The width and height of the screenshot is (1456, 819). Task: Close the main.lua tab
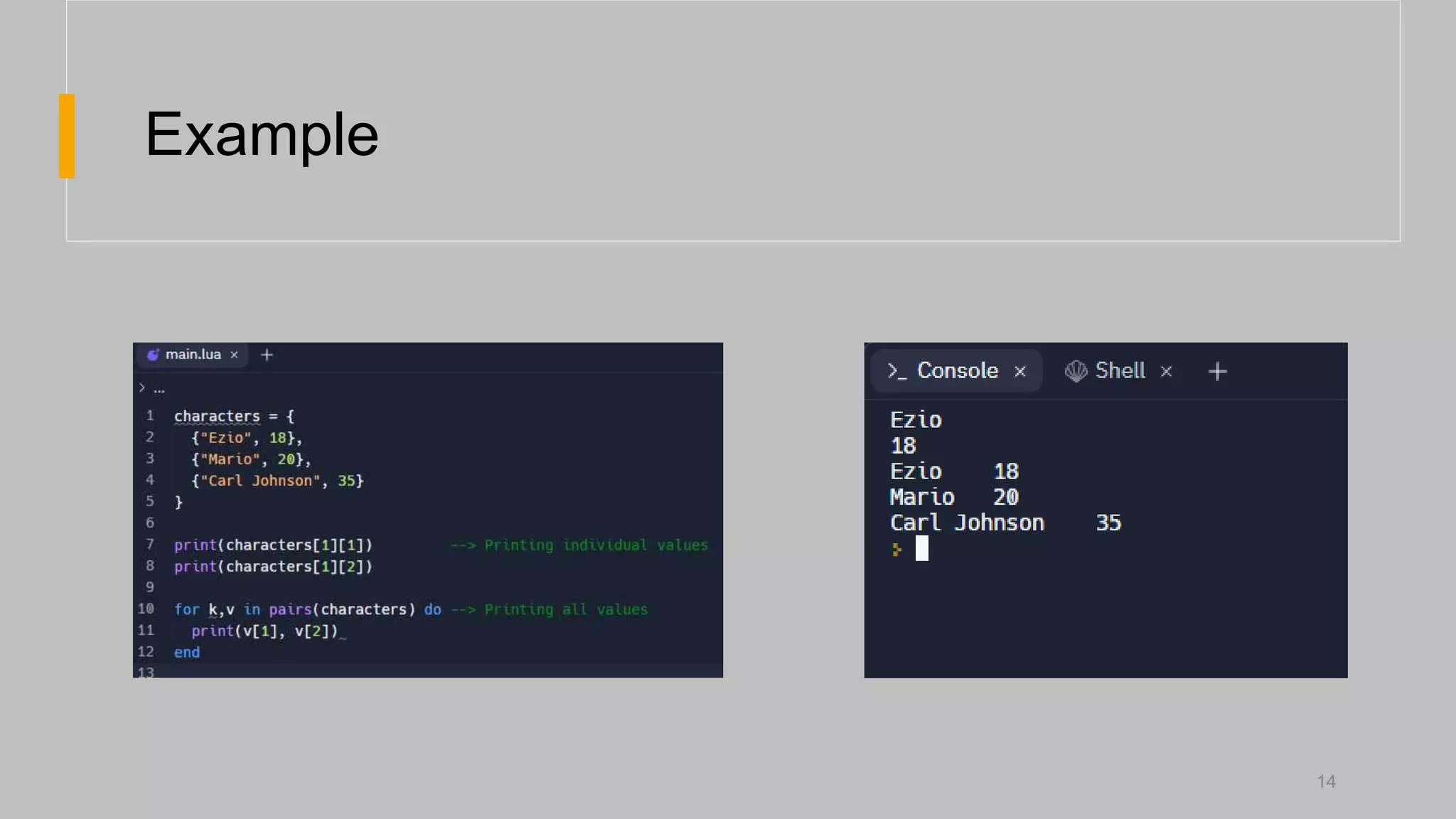pyautogui.click(x=234, y=355)
